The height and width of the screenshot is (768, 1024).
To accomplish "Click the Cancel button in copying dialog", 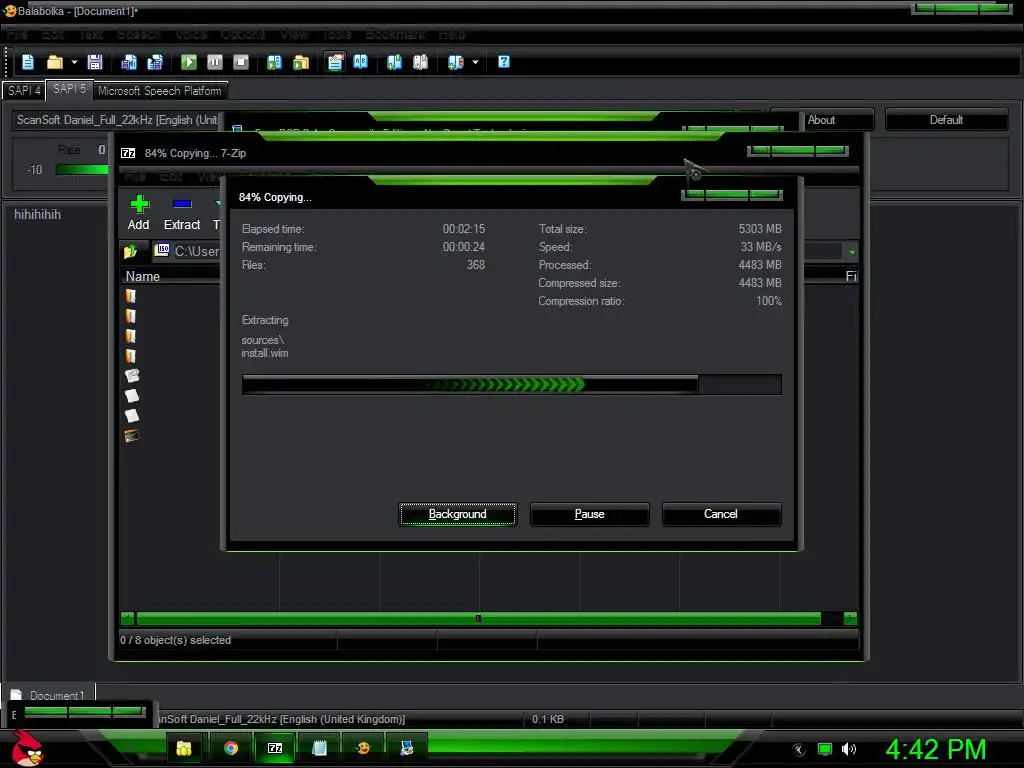I will pyautogui.click(x=721, y=514).
